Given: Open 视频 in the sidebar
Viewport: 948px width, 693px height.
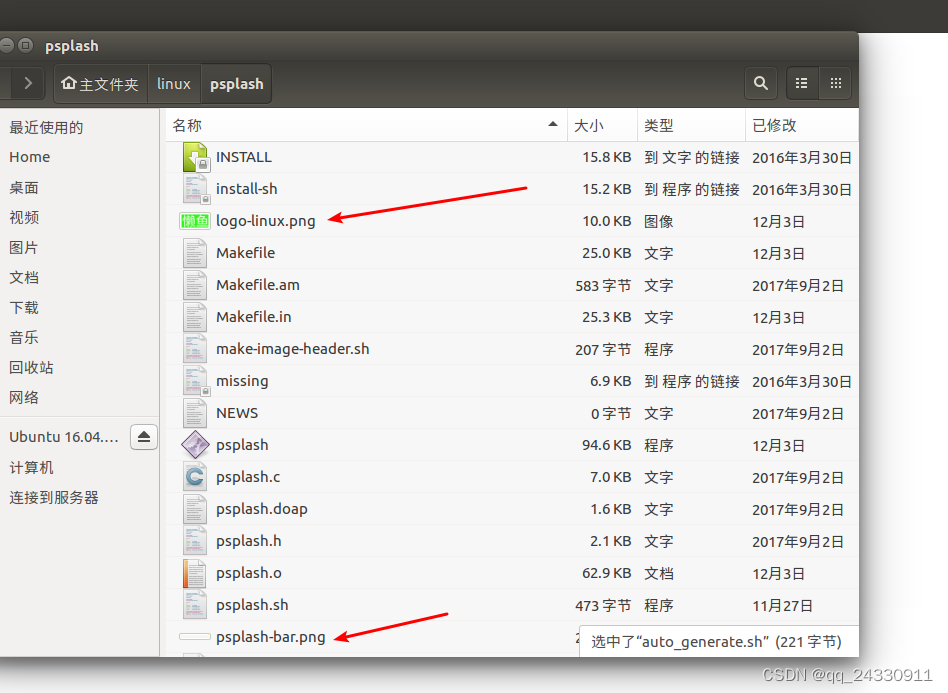Looking at the screenshot, I should (24, 218).
